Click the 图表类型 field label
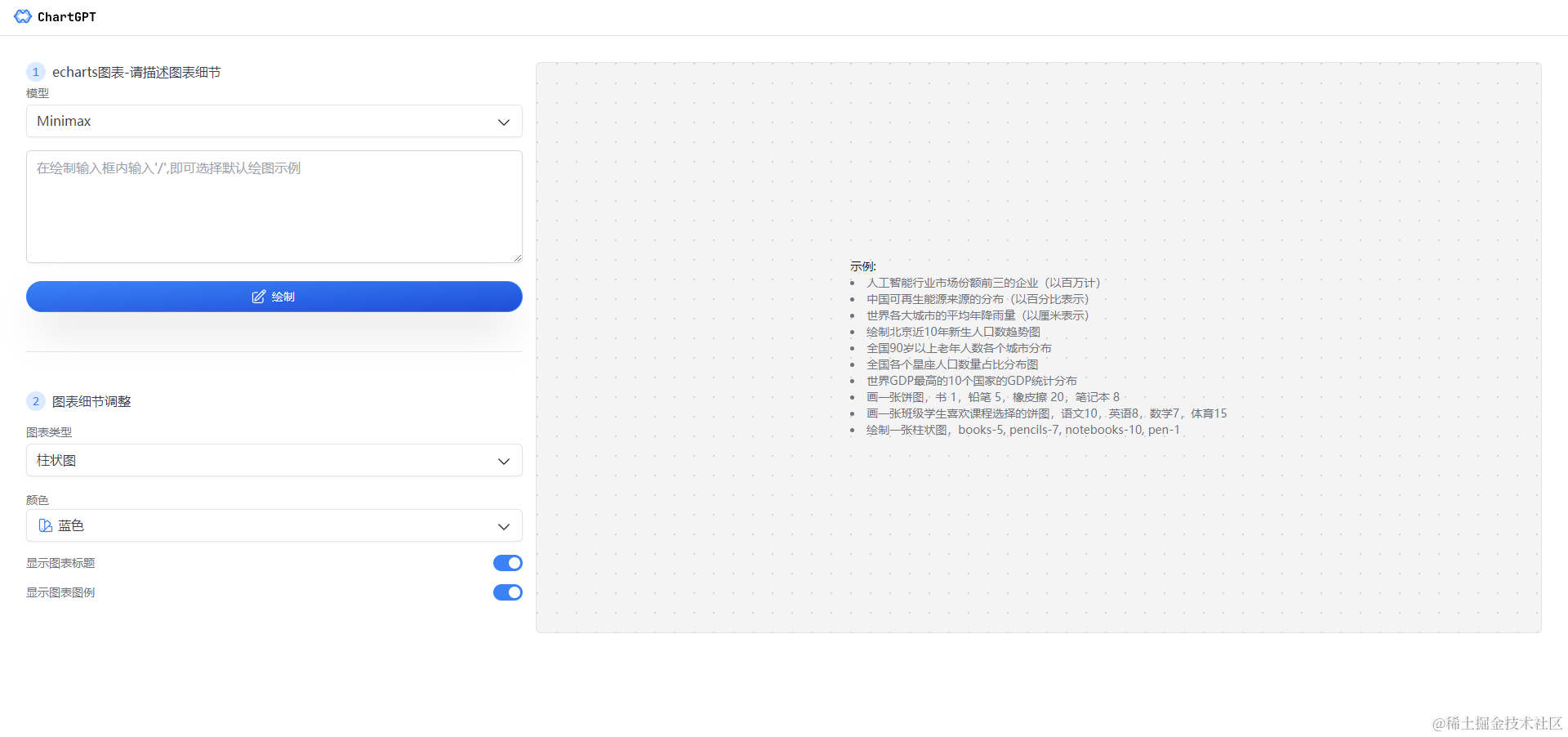1568x737 pixels. (49, 432)
